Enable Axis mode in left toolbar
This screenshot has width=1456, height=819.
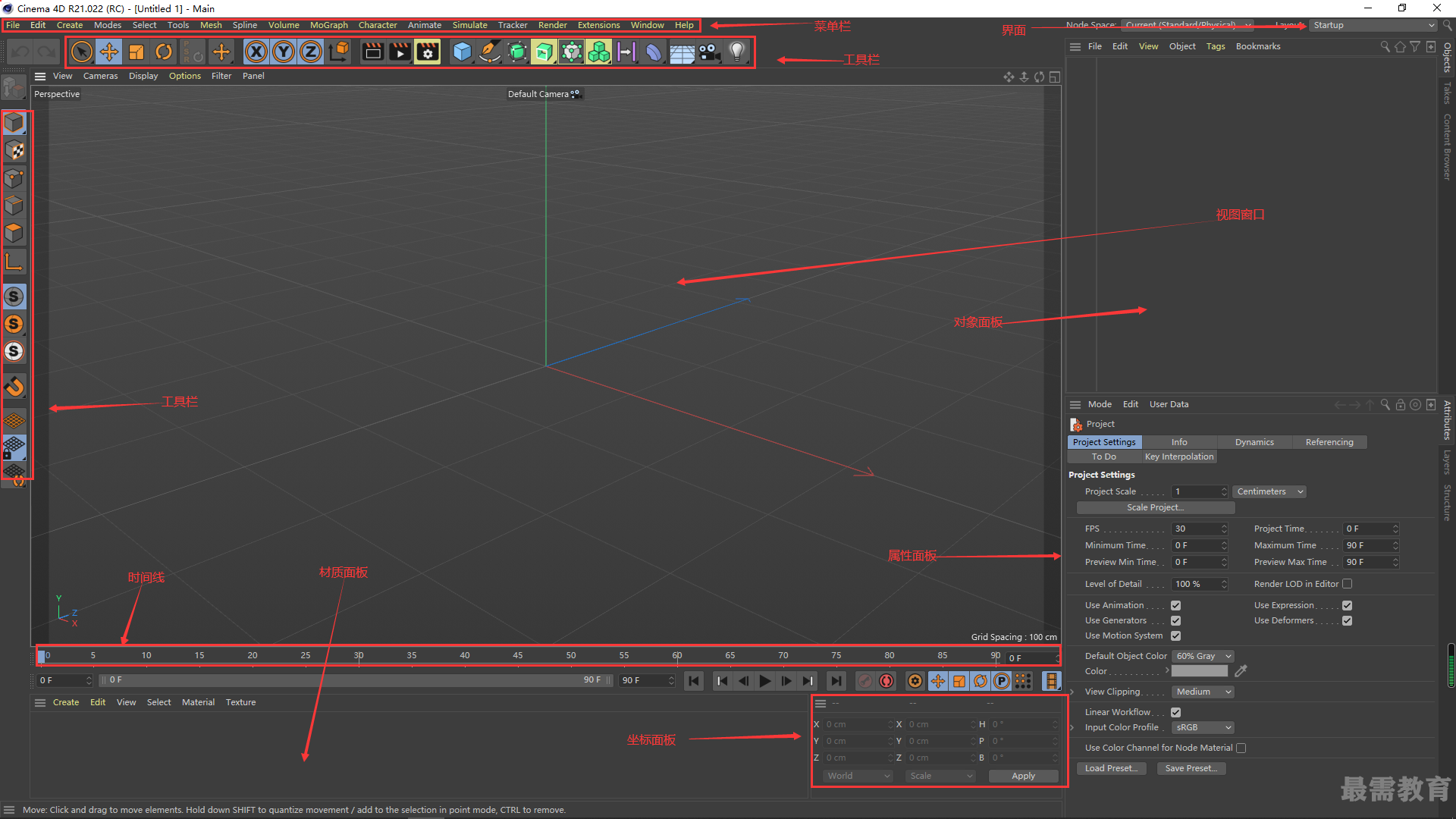point(14,262)
